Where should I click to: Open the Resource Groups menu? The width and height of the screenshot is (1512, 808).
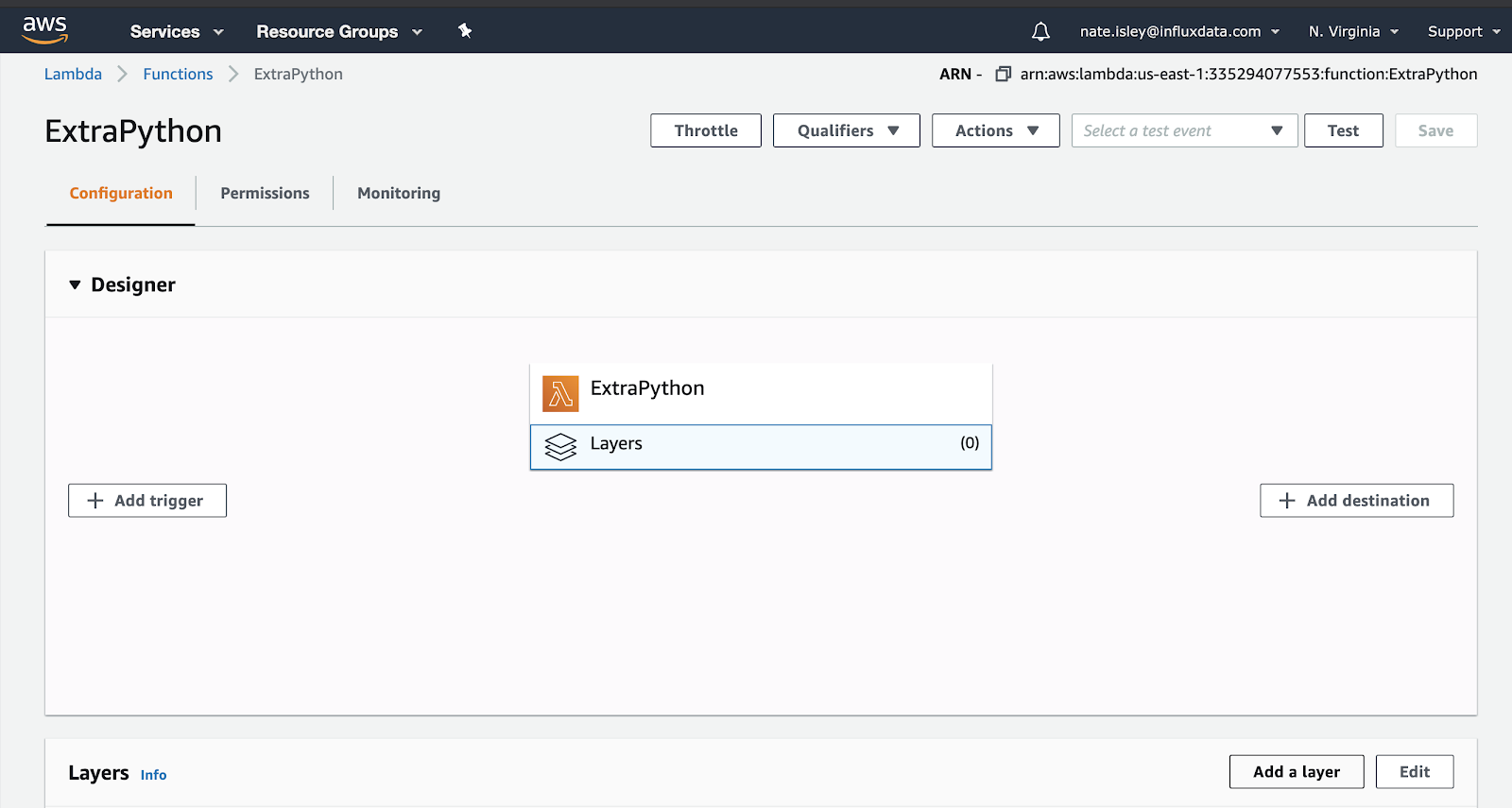coord(339,31)
